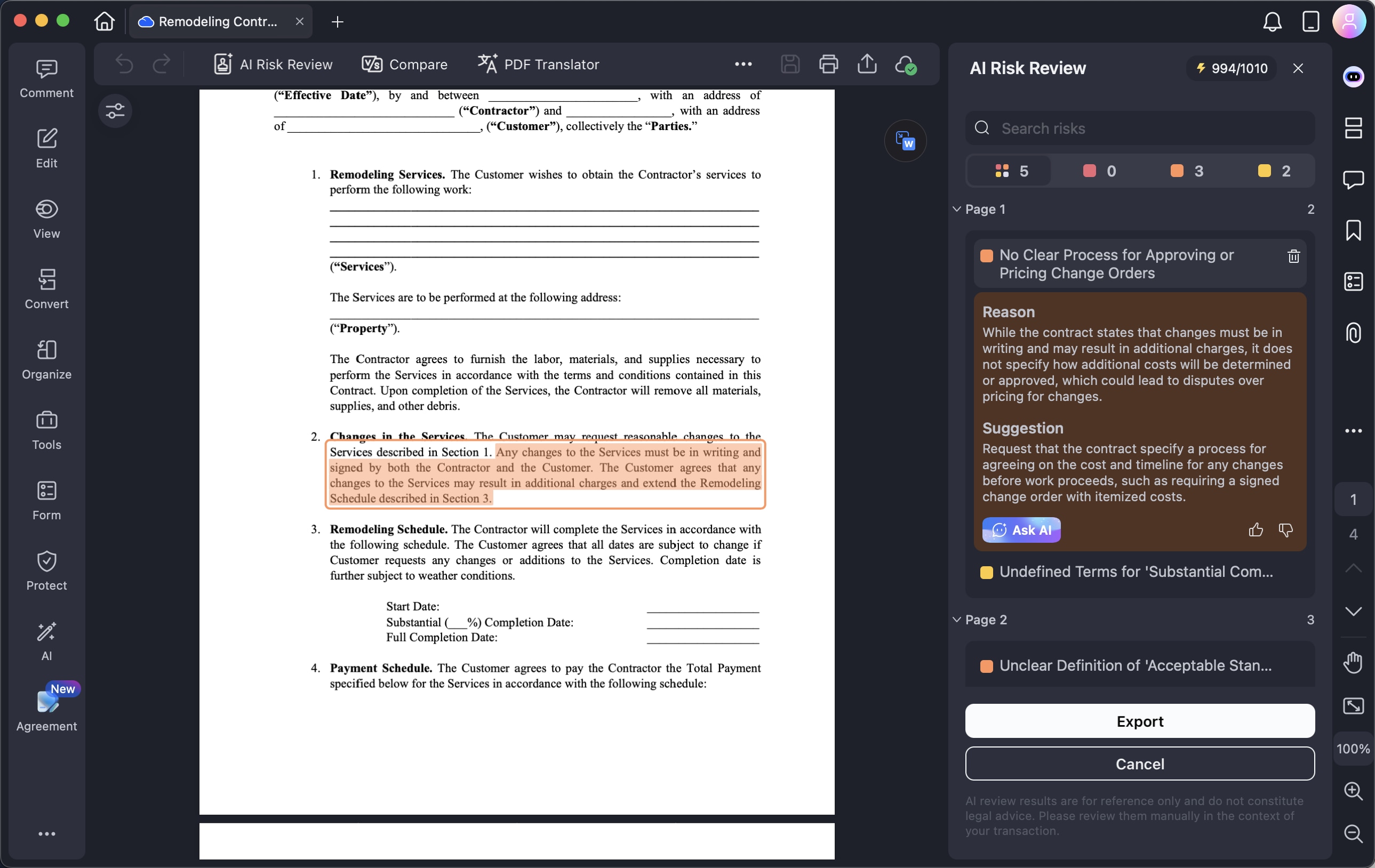Show more sidebar options at bottom left
1375x868 pixels.
tap(46, 834)
